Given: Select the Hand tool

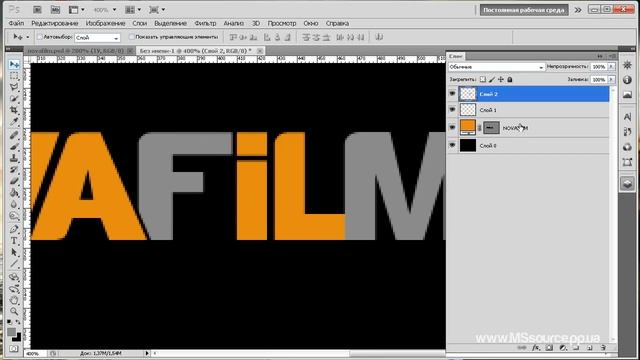Looking at the screenshot, I should click(14, 300).
